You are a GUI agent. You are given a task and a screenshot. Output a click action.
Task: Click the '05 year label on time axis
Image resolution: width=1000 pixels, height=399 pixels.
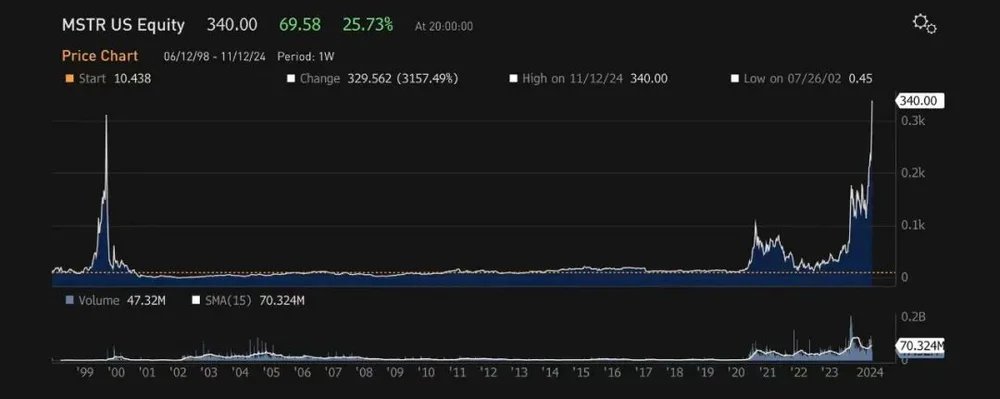271,373
